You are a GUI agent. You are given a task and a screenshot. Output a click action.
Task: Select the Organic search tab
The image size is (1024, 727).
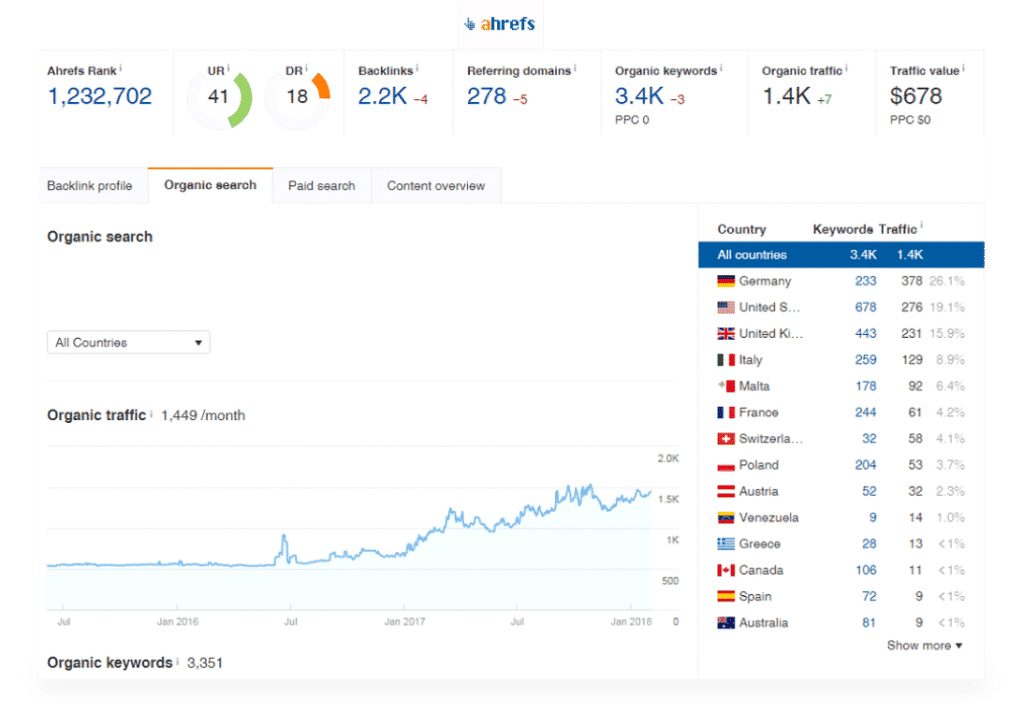pos(210,186)
